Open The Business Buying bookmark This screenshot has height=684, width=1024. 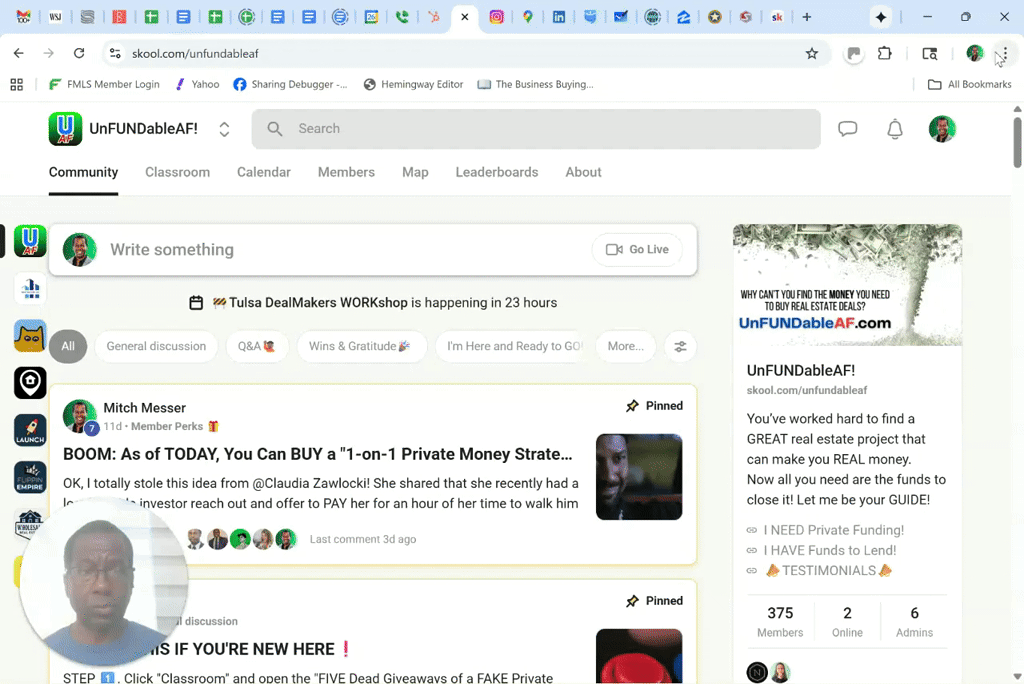[x=536, y=84]
